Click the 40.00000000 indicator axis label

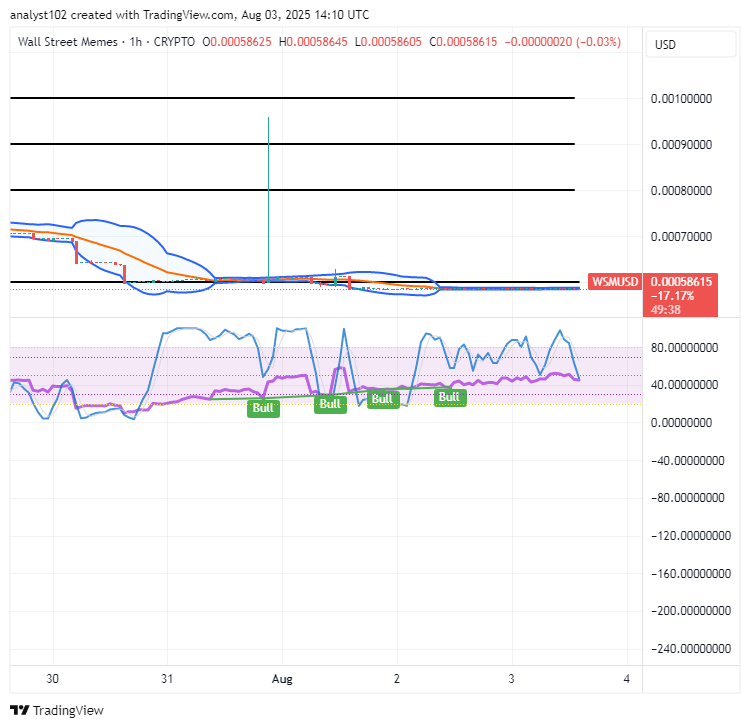tap(684, 385)
